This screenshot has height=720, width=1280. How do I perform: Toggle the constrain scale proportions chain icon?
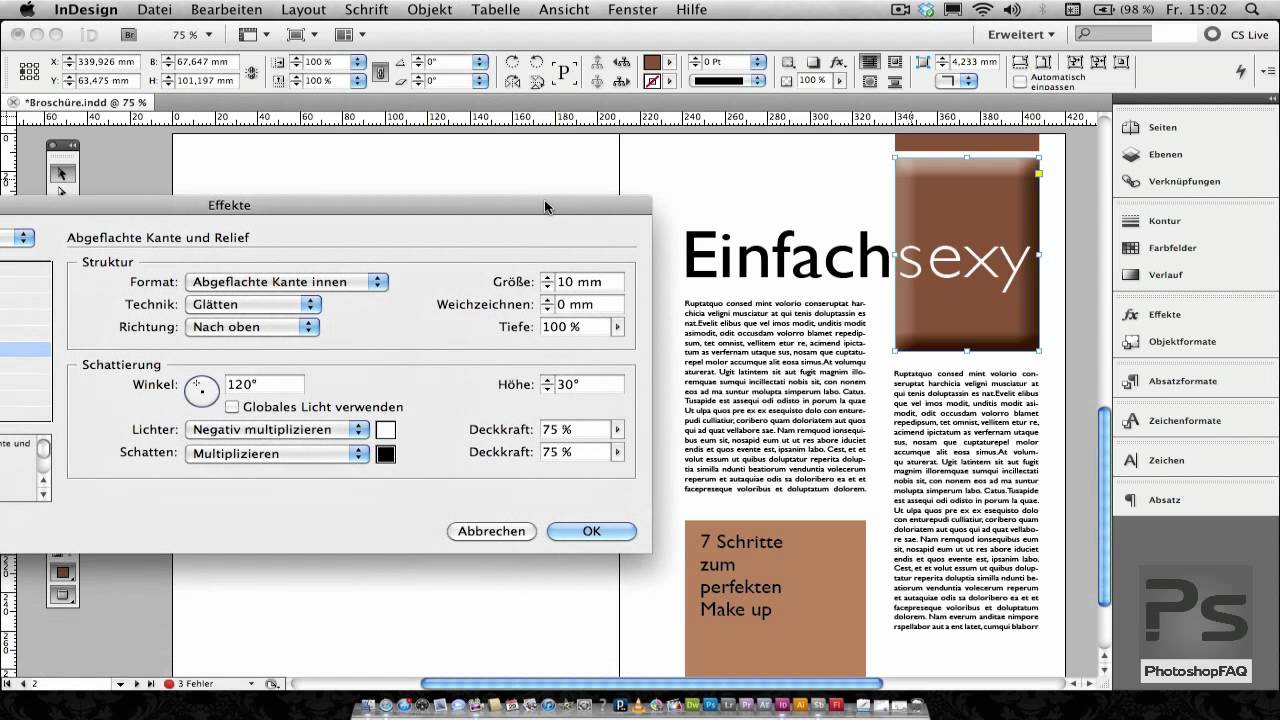380,71
